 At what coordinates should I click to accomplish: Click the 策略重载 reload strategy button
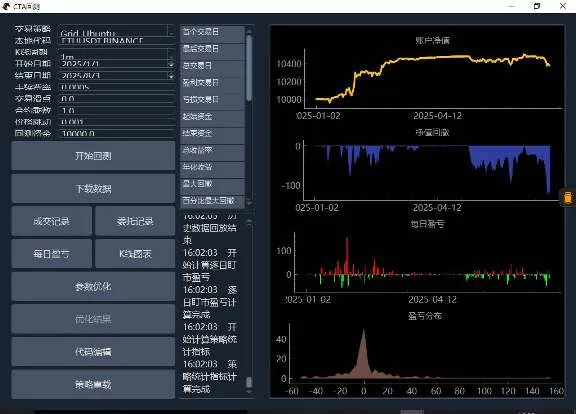[93, 385]
